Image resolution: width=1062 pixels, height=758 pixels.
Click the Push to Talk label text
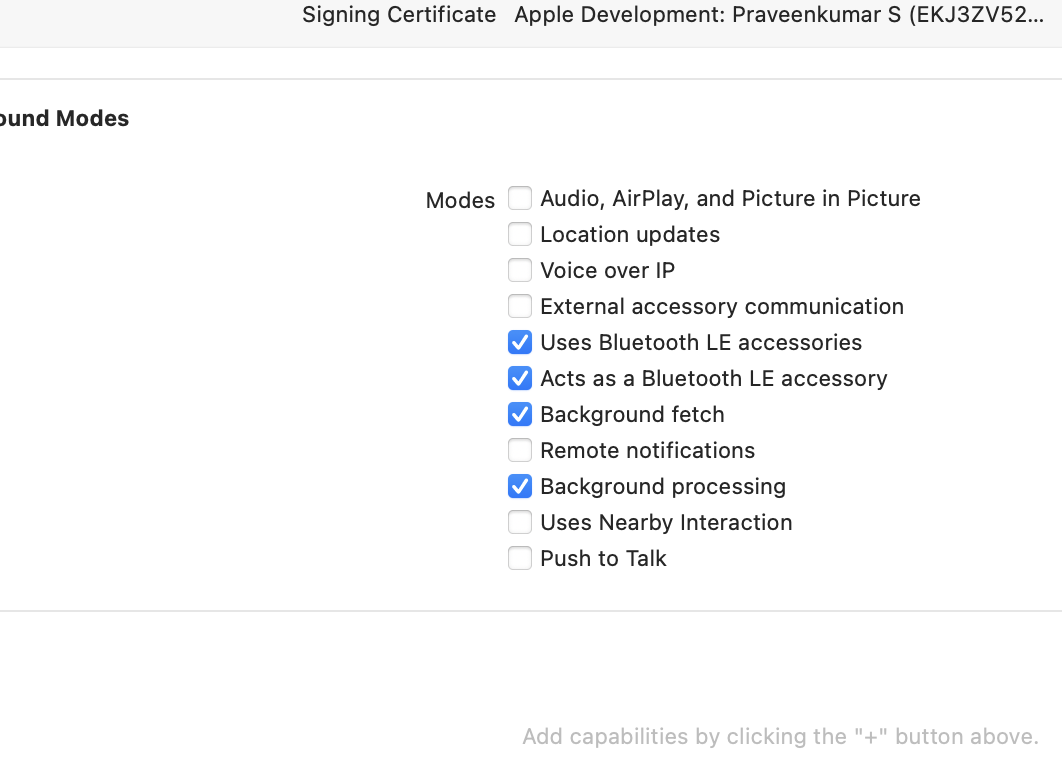(603, 558)
